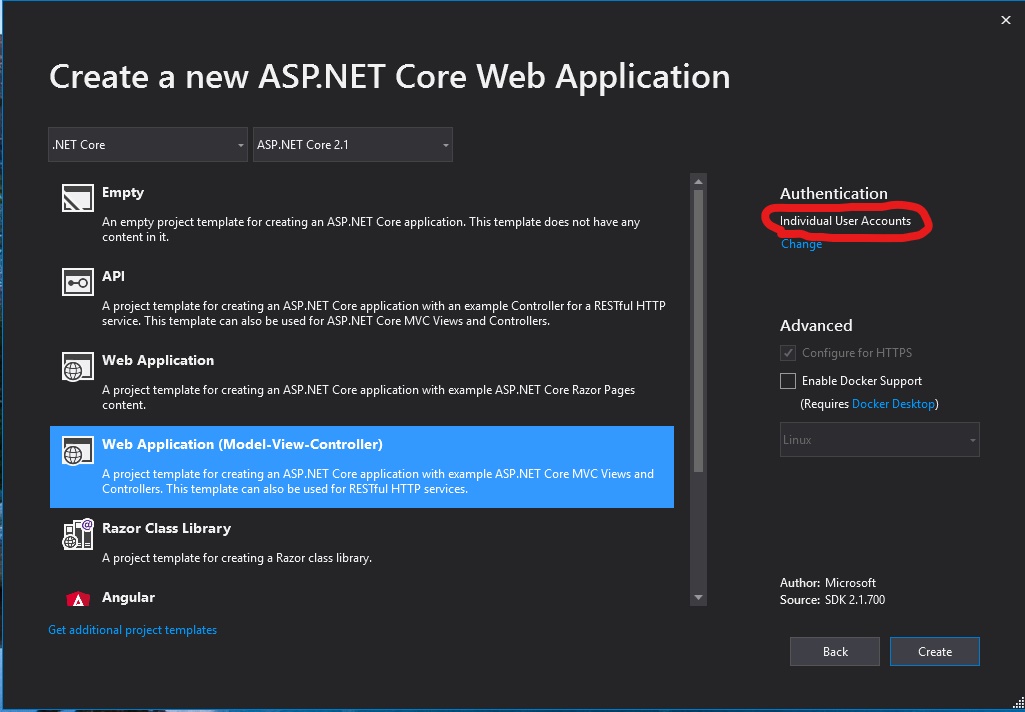Click the Web Application globe icon

(78, 366)
